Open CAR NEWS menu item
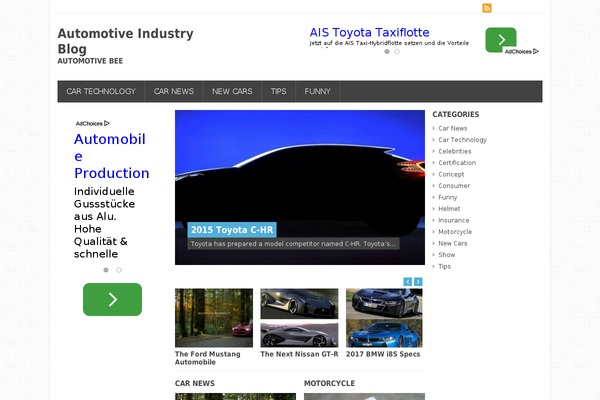Viewport: 600px width, 400px height. (174, 91)
